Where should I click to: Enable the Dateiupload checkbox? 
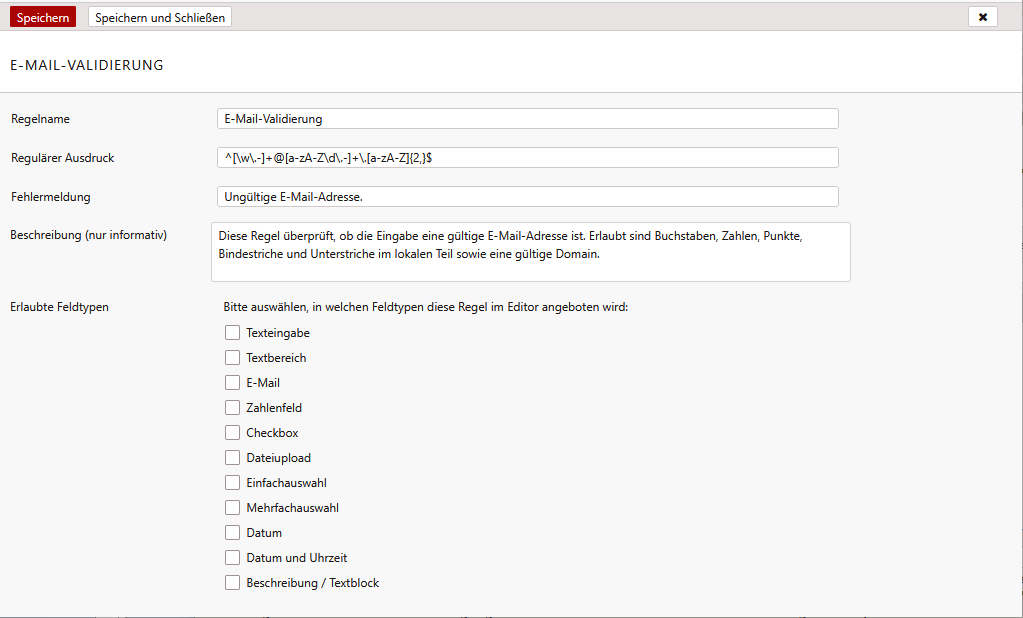pyautogui.click(x=232, y=458)
